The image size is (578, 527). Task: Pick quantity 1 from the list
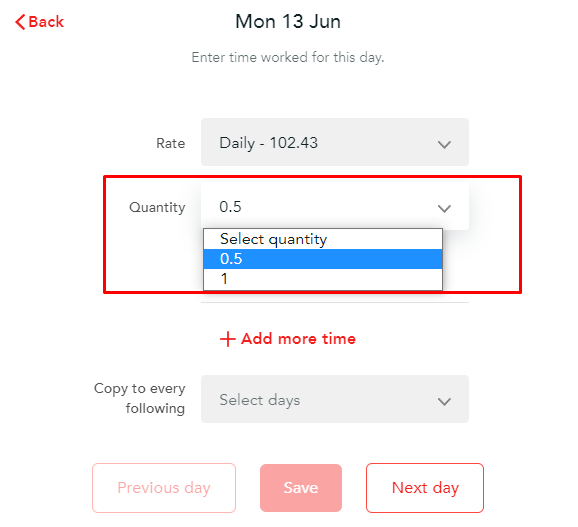point(323,279)
